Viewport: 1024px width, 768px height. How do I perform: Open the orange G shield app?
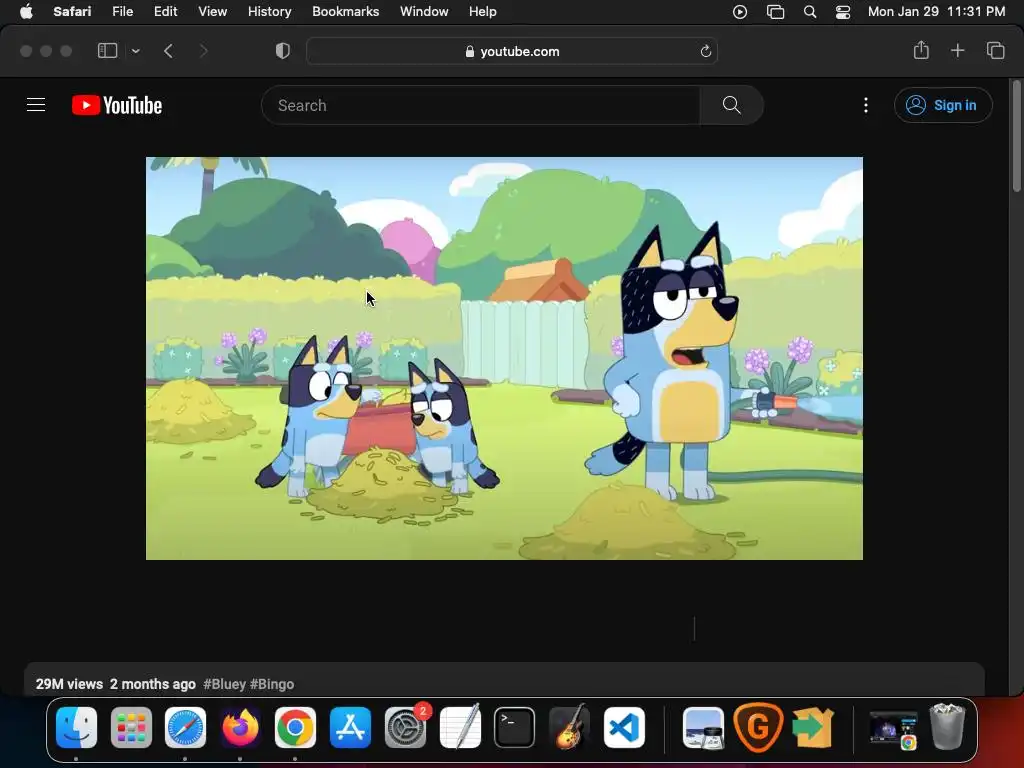click(x=758, y=727)
